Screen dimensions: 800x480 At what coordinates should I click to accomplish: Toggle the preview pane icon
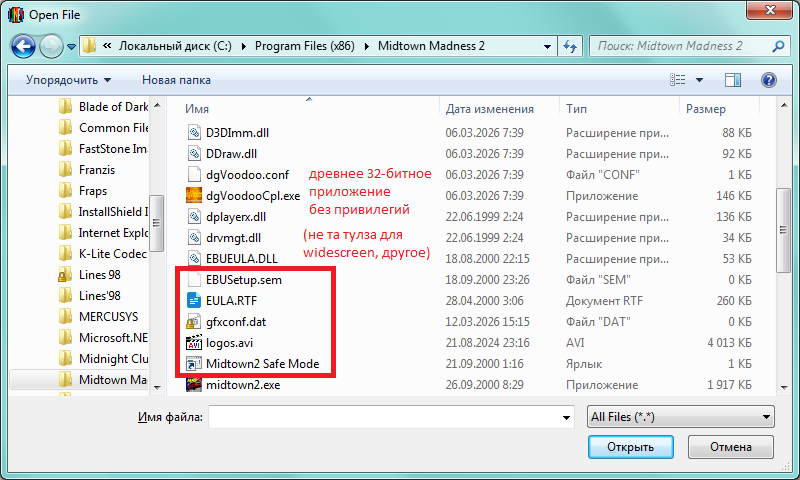(733, 80)
